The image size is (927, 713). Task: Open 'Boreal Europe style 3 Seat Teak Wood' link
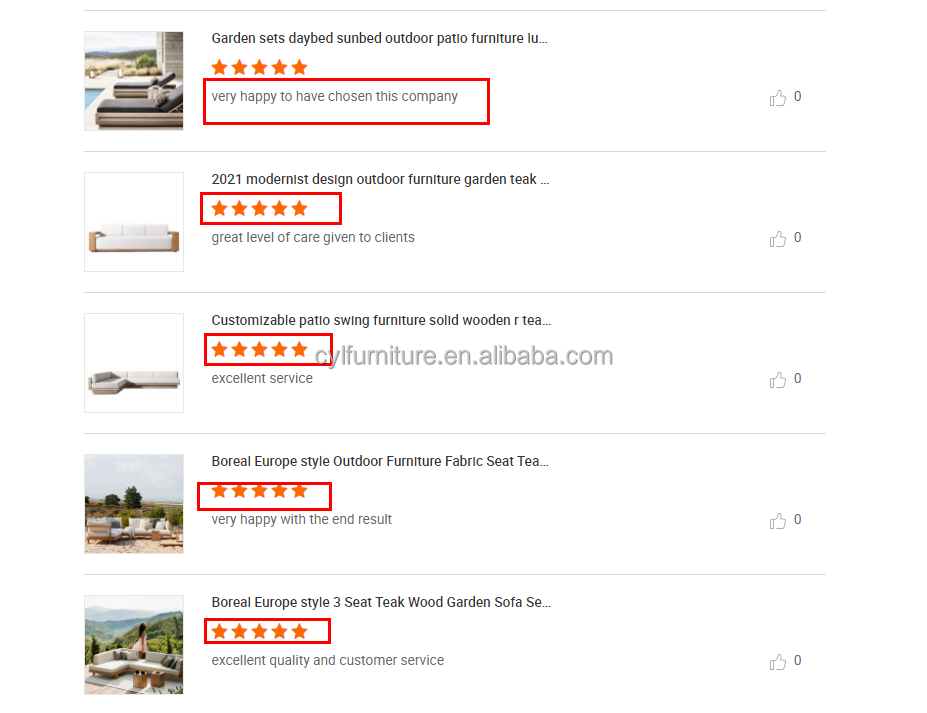coord(381,602)
